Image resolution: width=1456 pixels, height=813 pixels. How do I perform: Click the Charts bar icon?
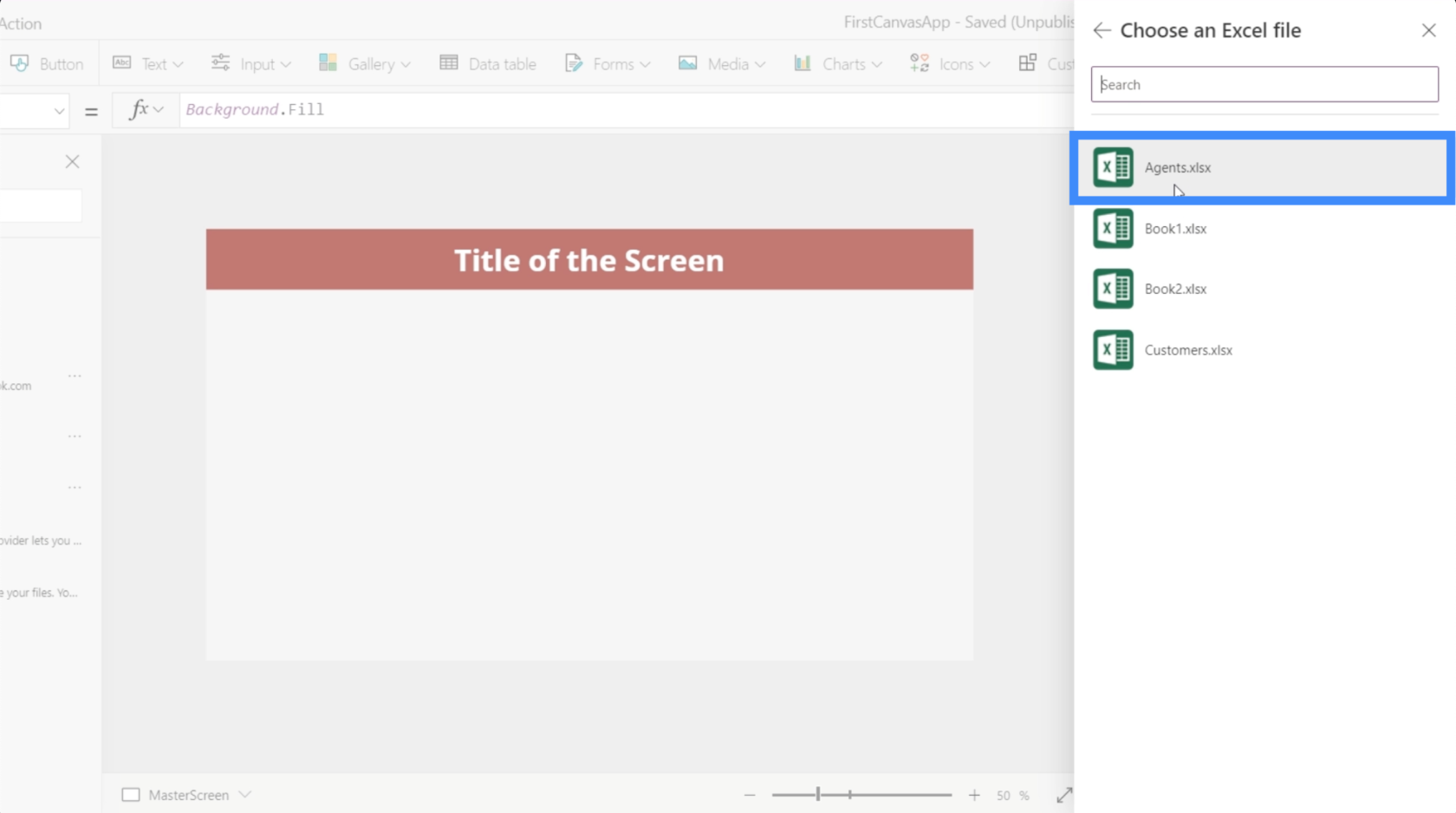coord(803,62)
